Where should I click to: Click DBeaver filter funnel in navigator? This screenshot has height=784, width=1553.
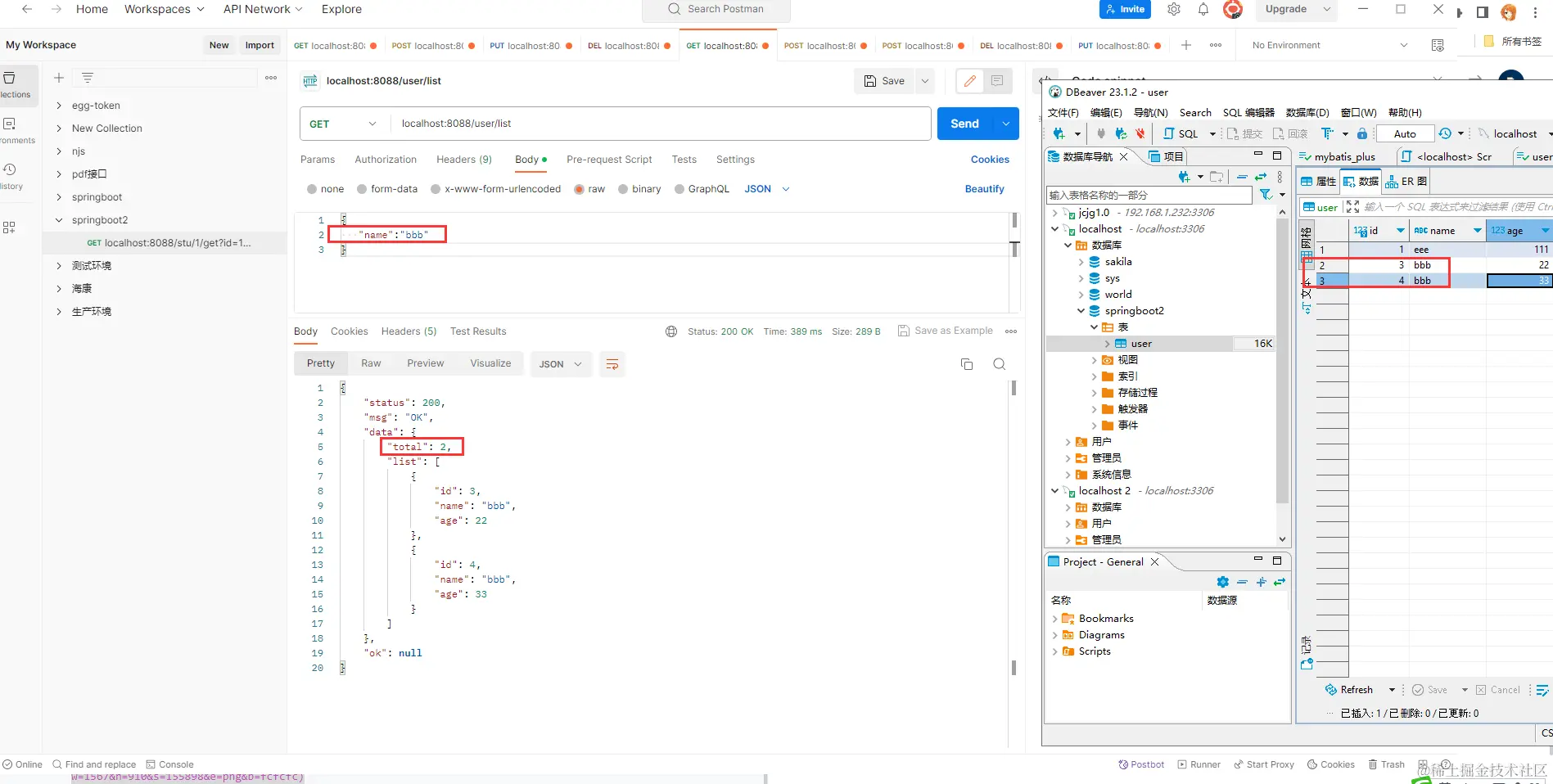tap(1266, 194)
